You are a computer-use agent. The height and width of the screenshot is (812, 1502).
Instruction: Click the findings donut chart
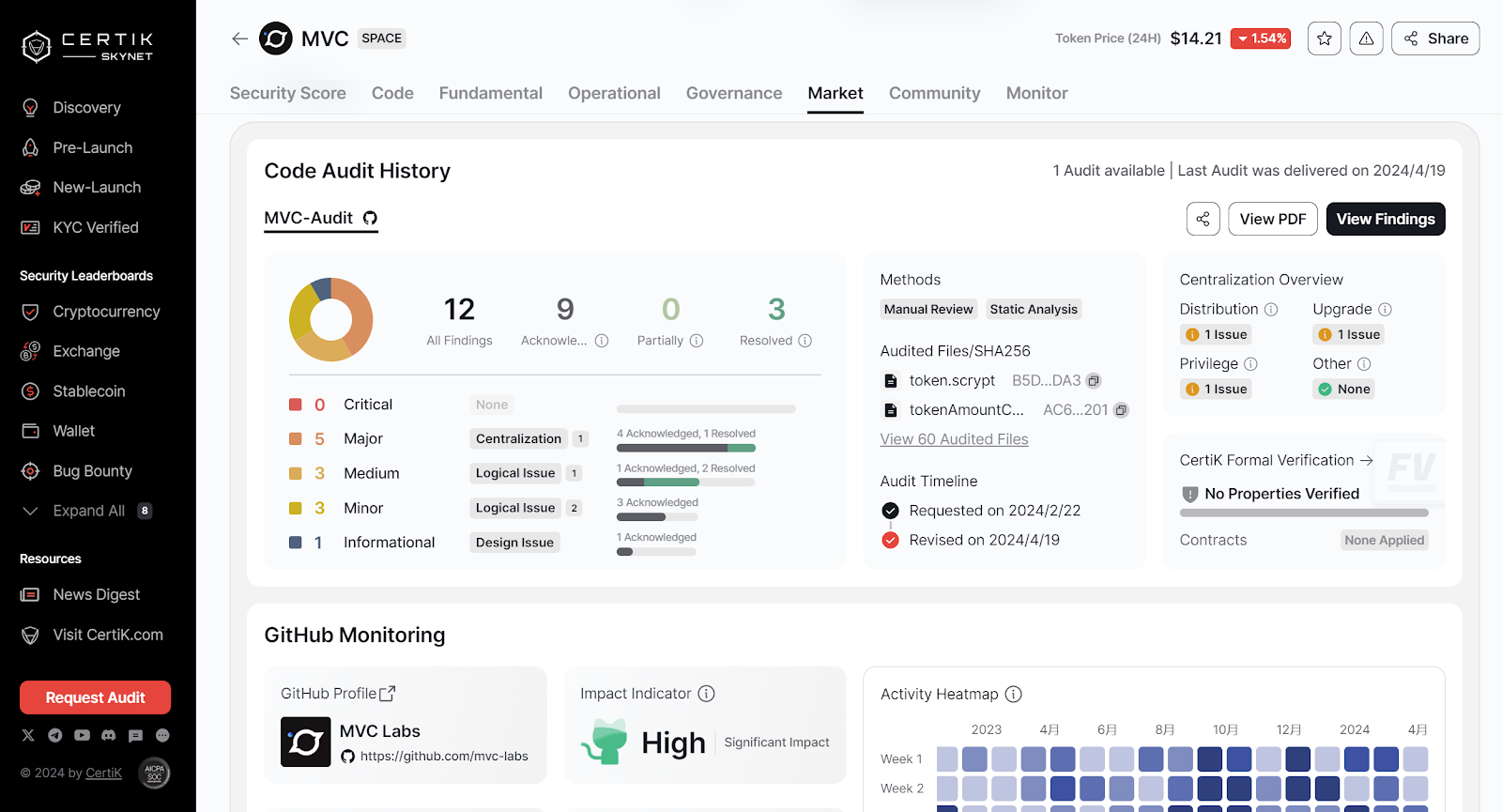point(330,320)
